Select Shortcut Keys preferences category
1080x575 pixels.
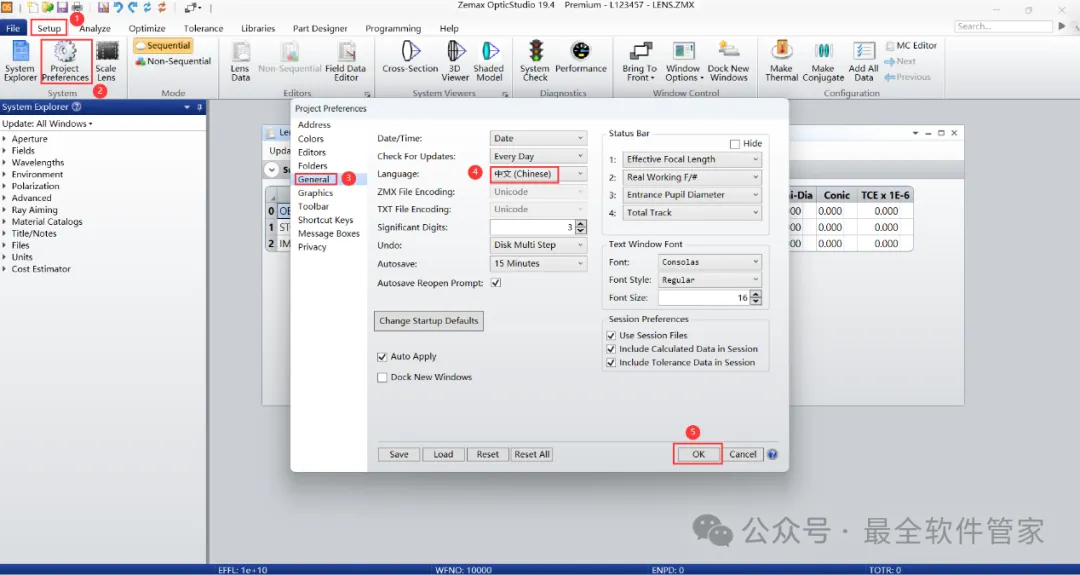click(x=325, y=220)
